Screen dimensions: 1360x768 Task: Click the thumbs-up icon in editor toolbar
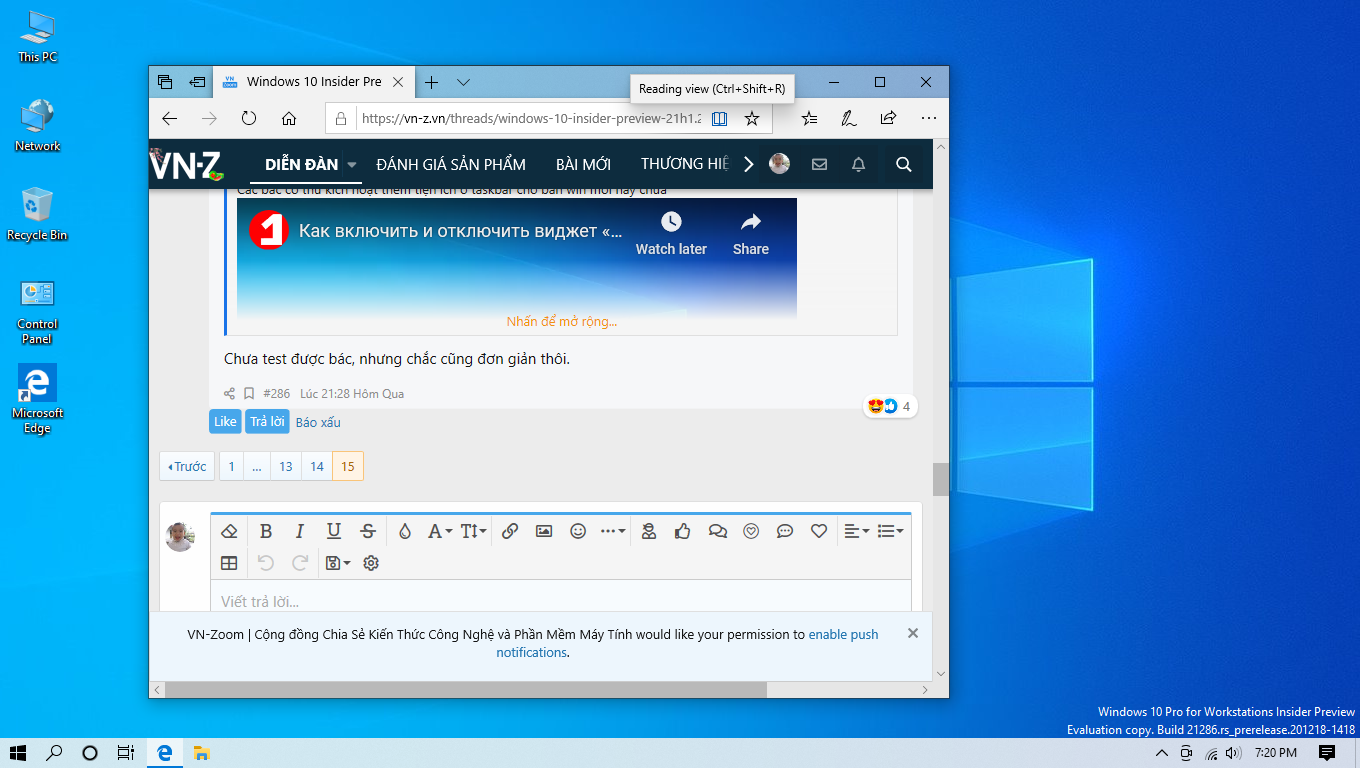pyautogui.click(x=683, y=531)
